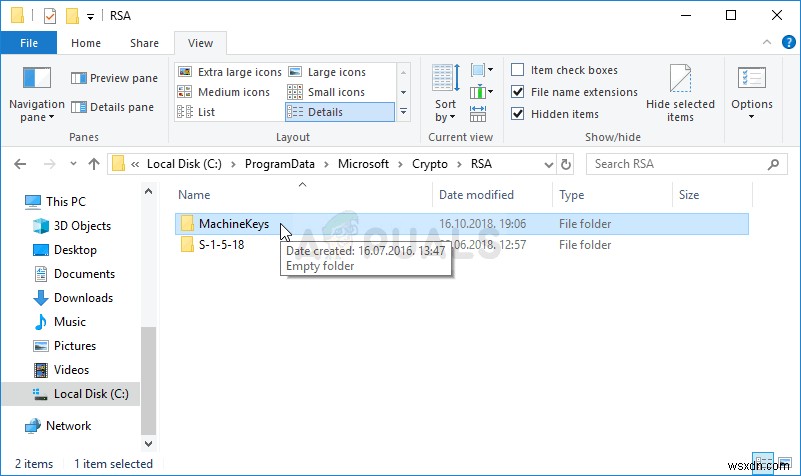Uncheck File name extensions
Screen dimensions: 801x476
pos(517,91)
